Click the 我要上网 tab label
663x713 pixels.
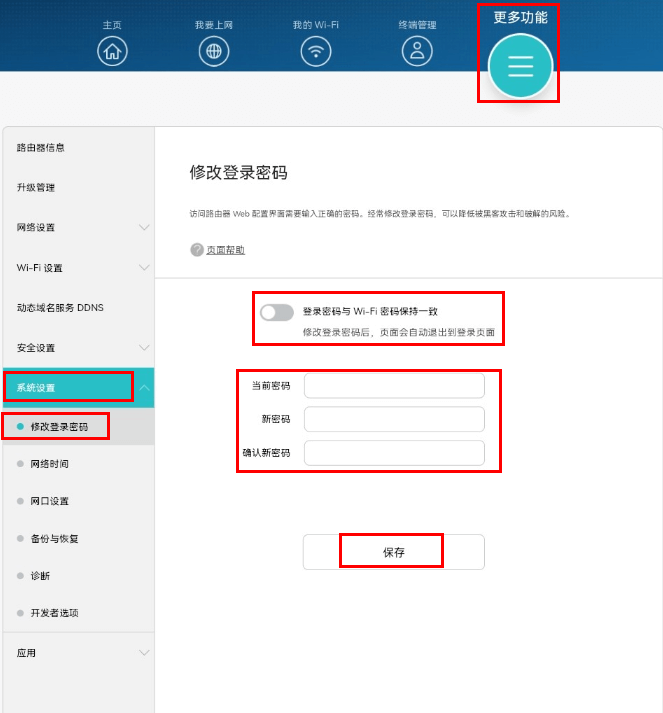tap(214, 25)
